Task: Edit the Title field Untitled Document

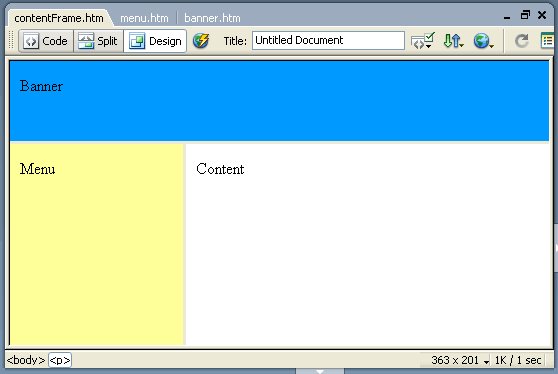Action: [x=328, y=41]
